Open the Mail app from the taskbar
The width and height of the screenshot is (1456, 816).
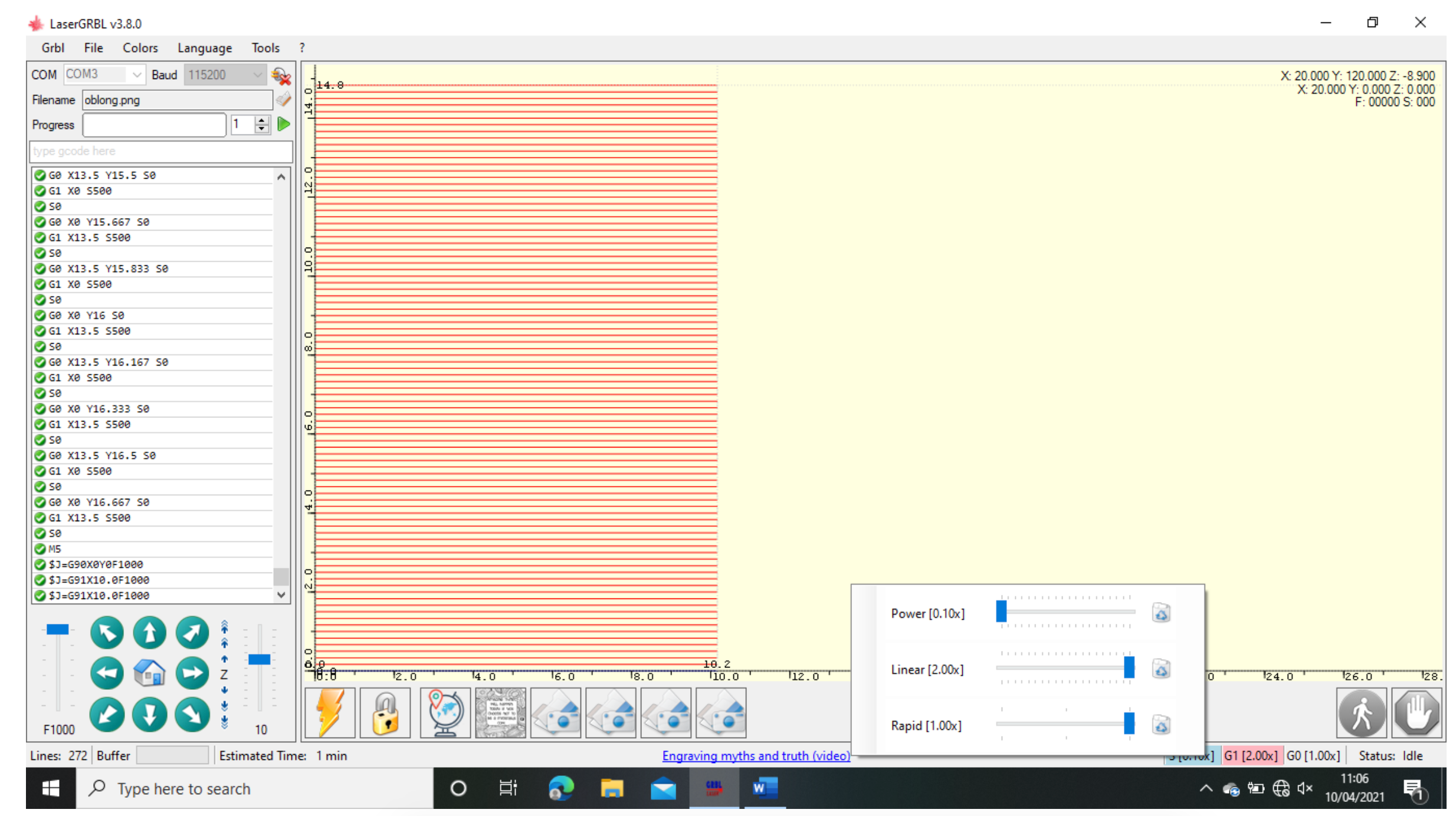tap(663, 789)
